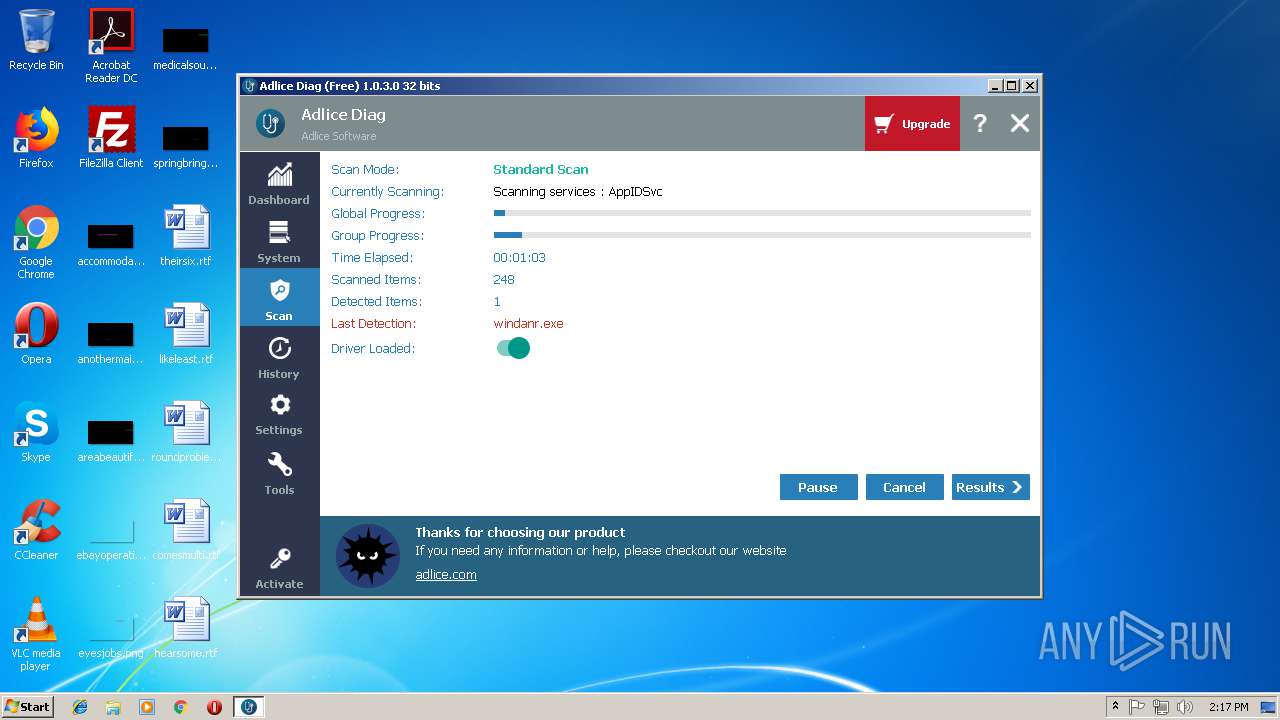Image resolution: width=1280 pixels, height=720 pixels.
Task: Select hearsome.rtf document on desktop
Action: click(x=186, y=628)
